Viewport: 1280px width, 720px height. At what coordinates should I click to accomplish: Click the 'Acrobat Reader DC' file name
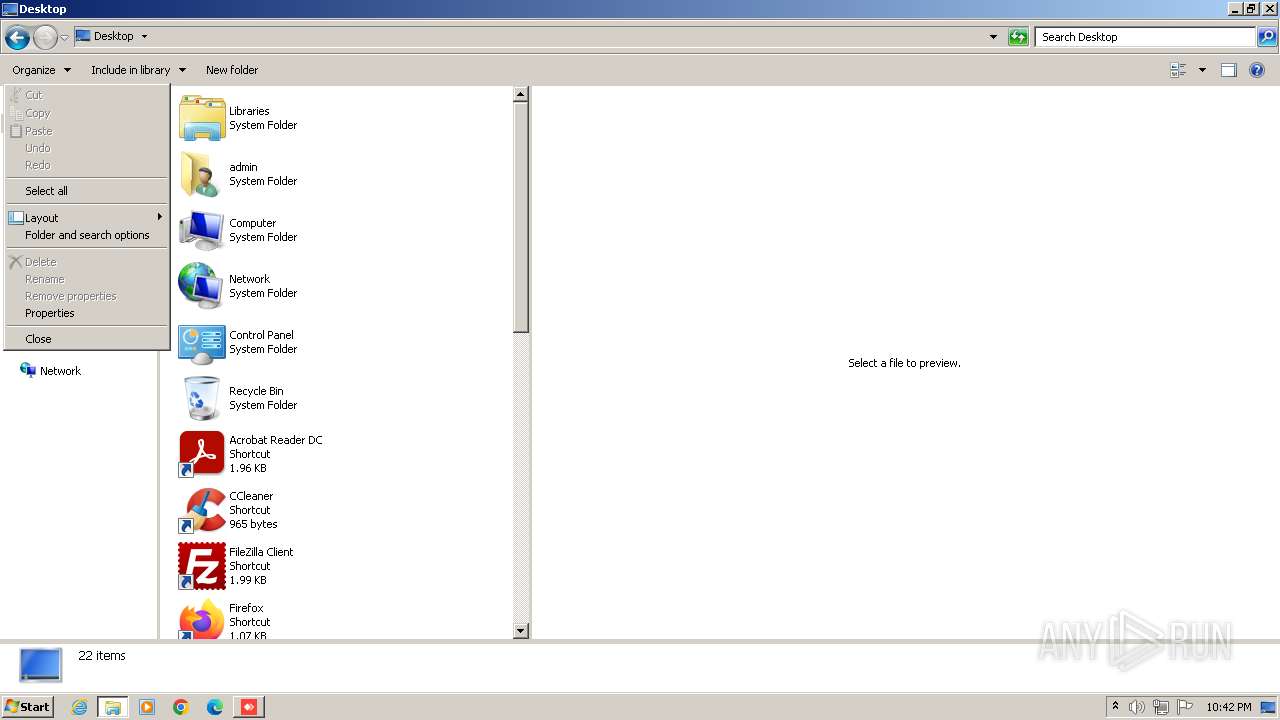point(276,440)
